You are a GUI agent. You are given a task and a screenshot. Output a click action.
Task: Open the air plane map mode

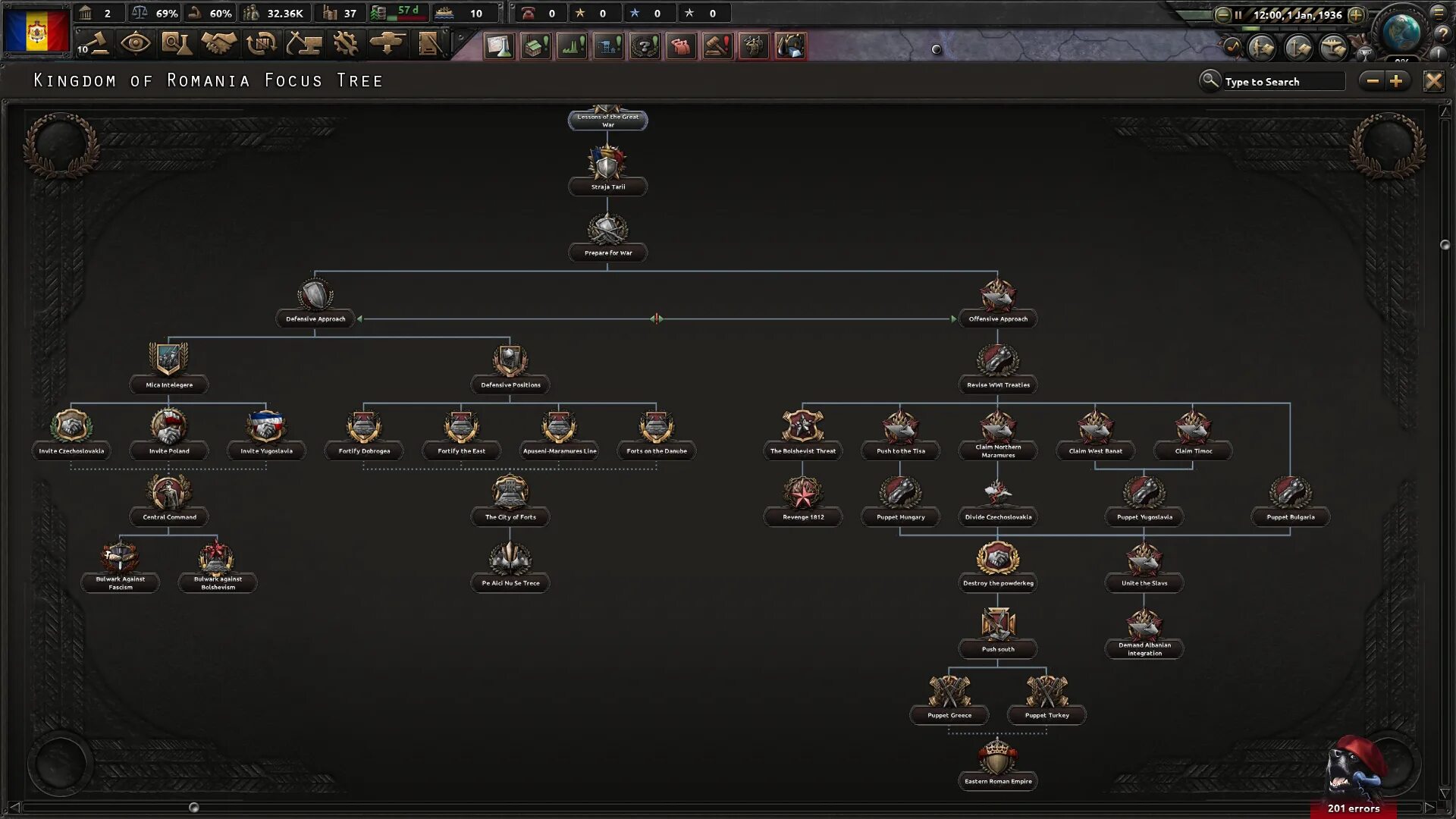pos(1334,48)
